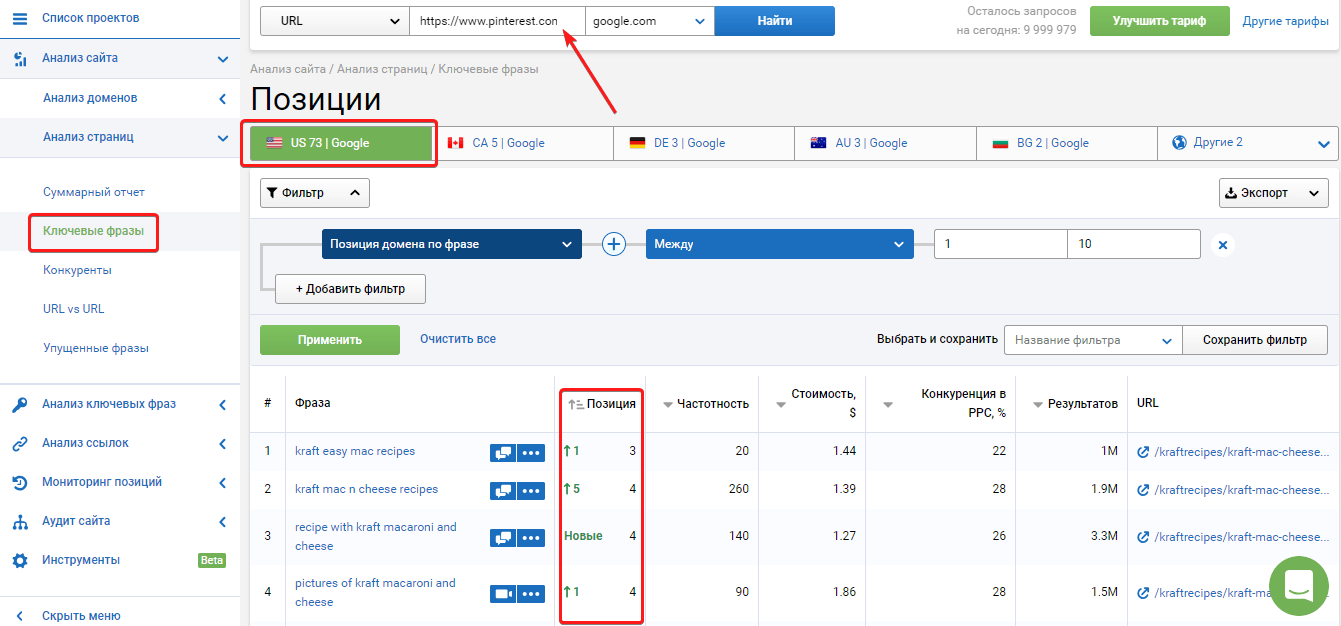This screenshot has width=1341, height=626.
Task: Open Упущенные фразы in sidebar
Action: [96, 348]
